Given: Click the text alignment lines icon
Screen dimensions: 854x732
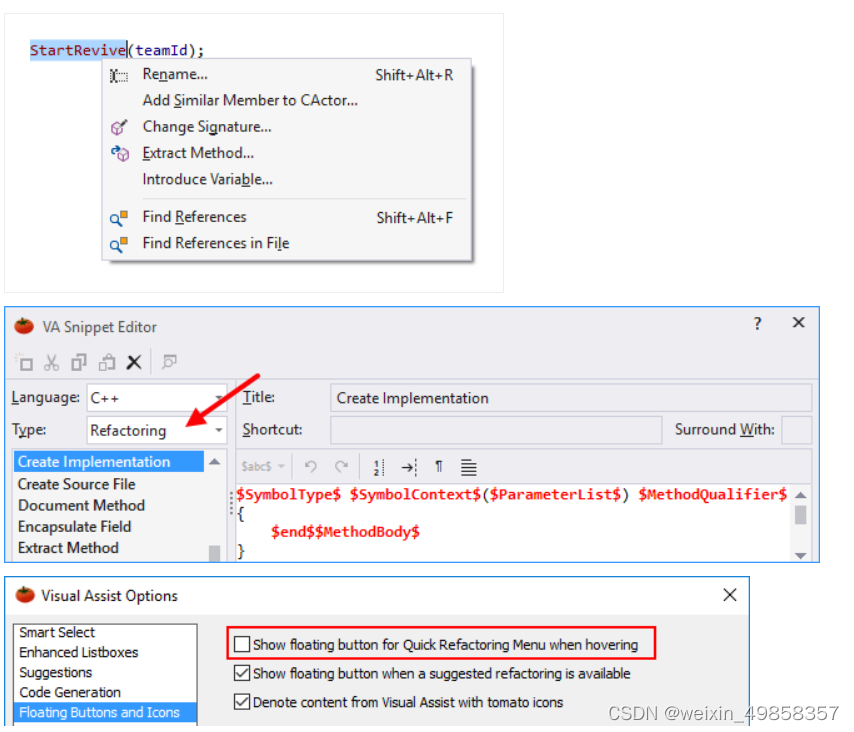Looking at the screenshot, I should click(x=468, y=467).
